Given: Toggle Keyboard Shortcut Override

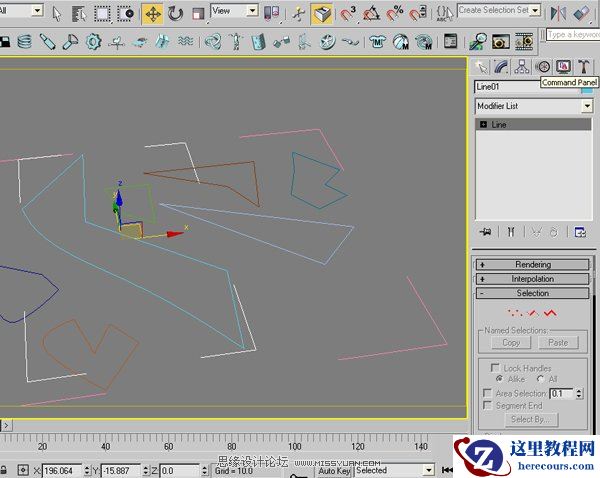Looking at the screenshot, I should click(321, 14).
